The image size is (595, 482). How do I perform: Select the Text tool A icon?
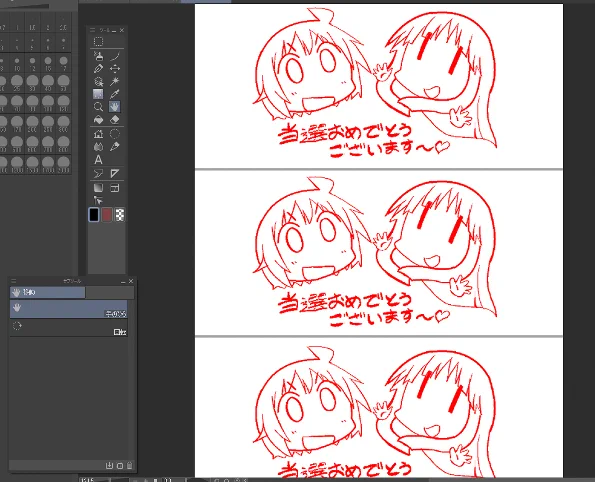pos(98,160)
